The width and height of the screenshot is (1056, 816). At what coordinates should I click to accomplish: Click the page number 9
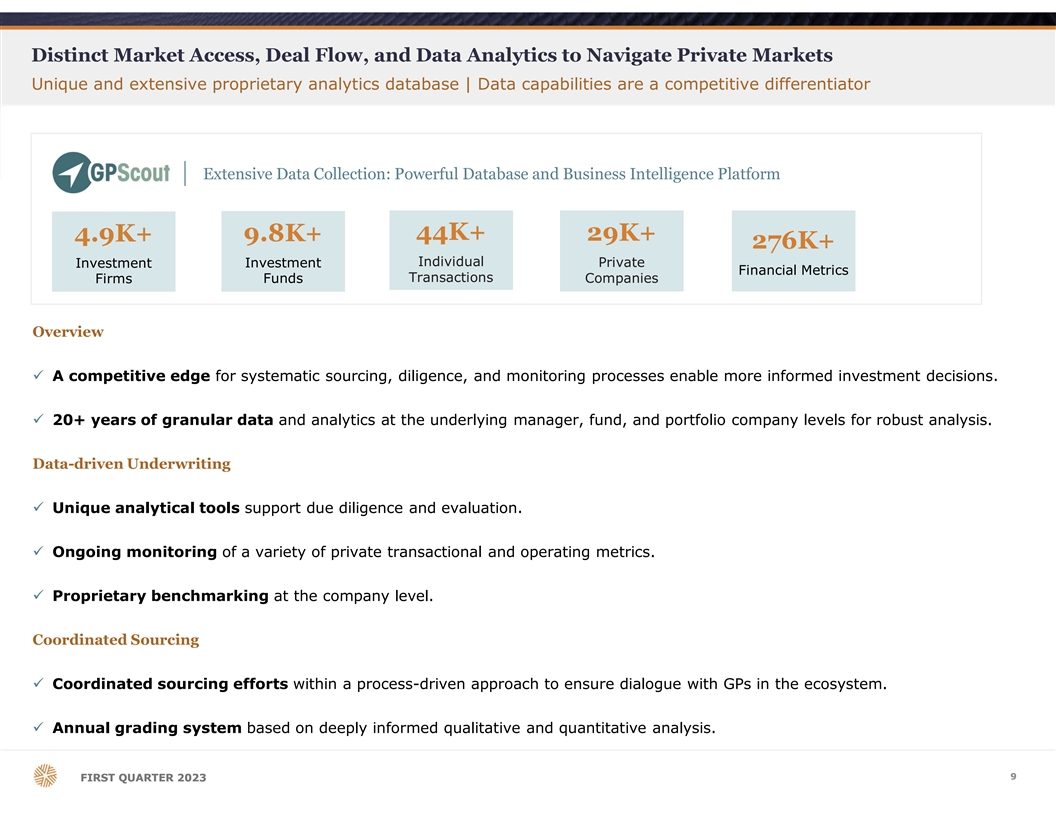(1013, 776)
